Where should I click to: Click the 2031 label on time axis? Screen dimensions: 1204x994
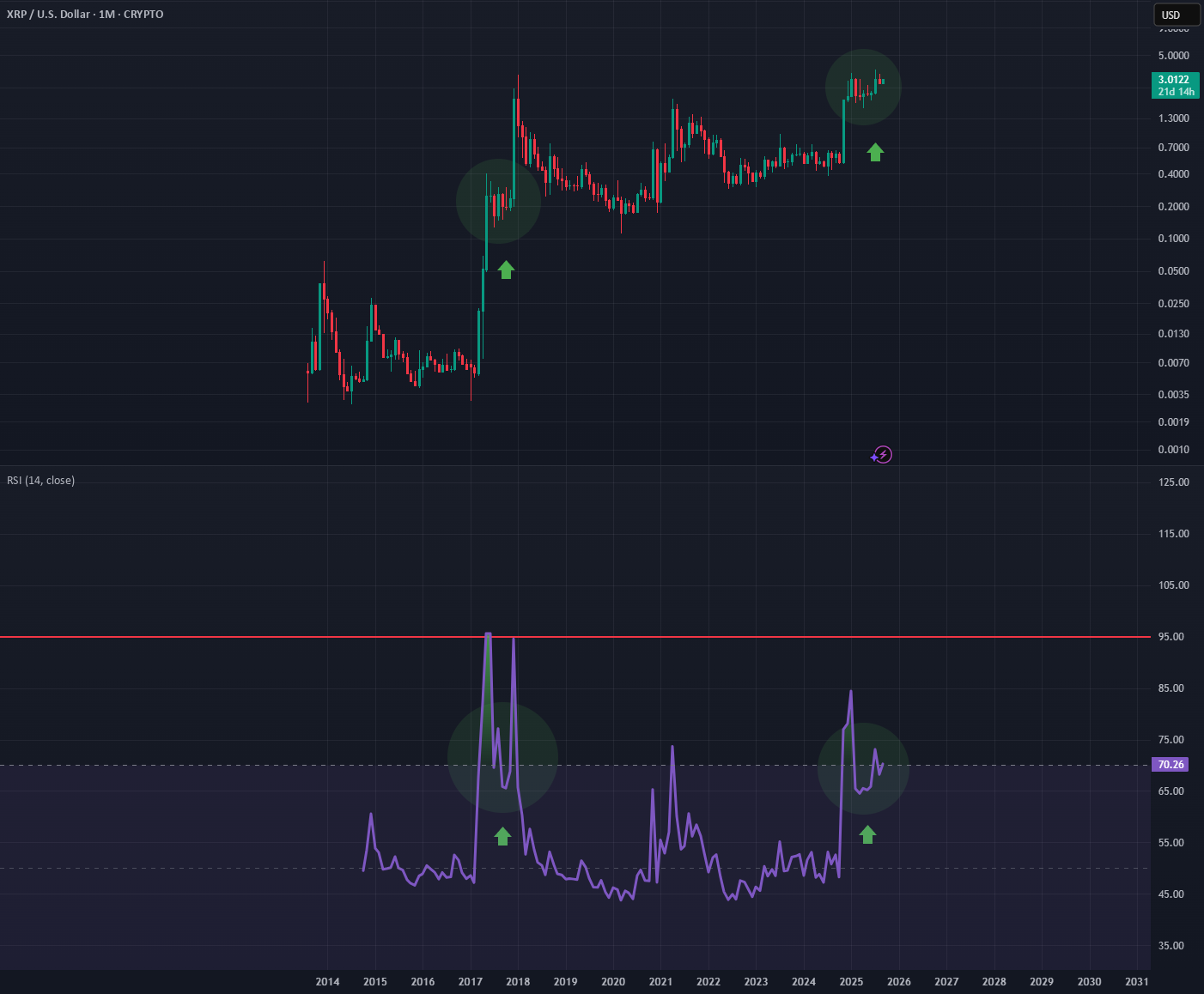click(1136, 982)
